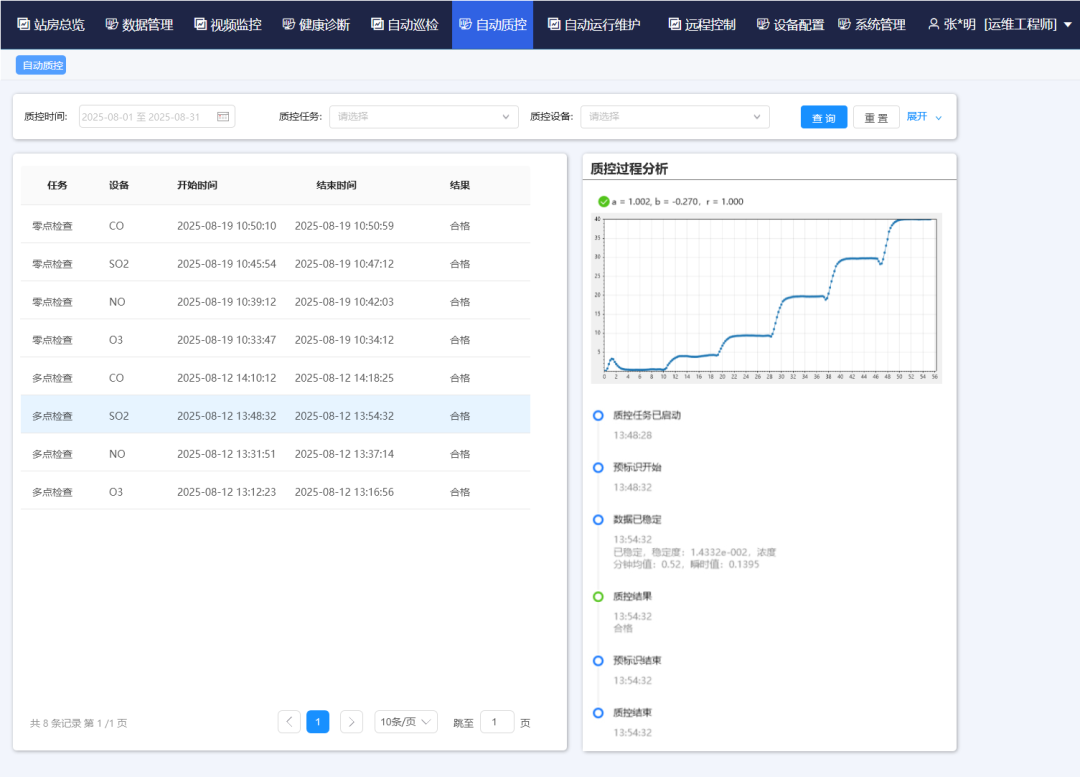Click the icon beside 站房总览

point(23,24)
